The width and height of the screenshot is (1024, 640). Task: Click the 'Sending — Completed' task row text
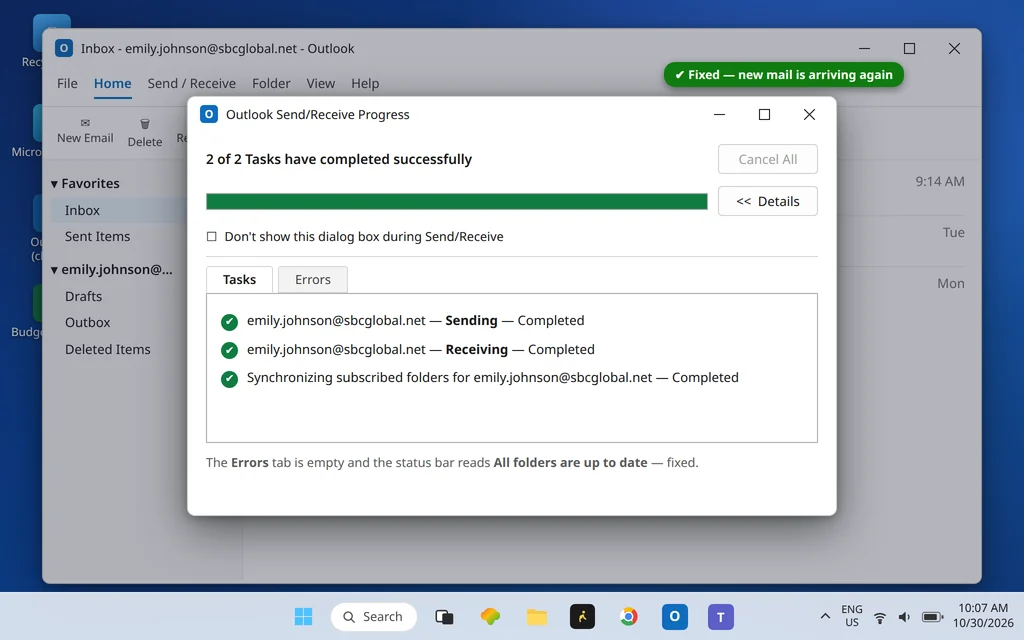(x=415, y=321)
